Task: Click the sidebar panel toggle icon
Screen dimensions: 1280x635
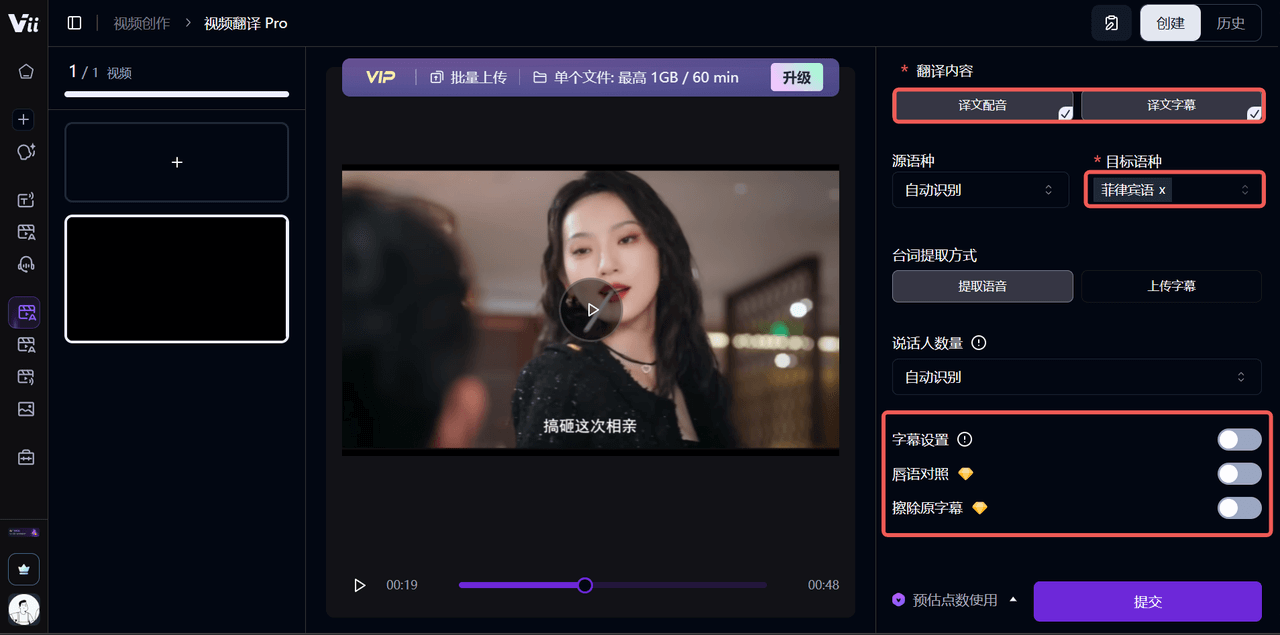Action: [x=74, y=23]
